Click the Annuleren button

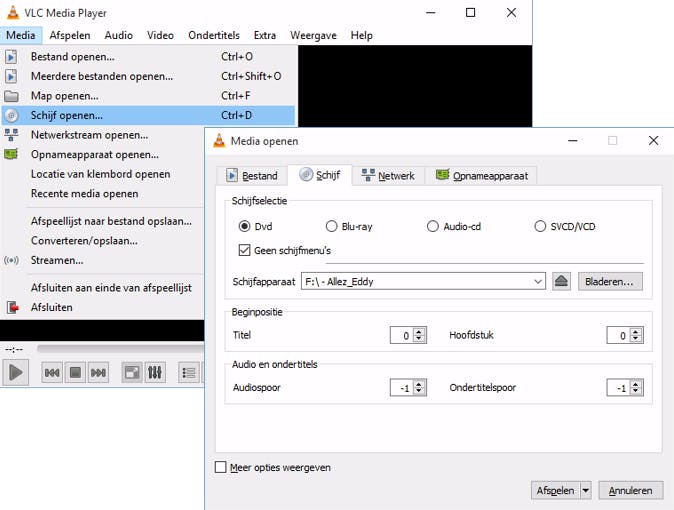tap(631, 491)
